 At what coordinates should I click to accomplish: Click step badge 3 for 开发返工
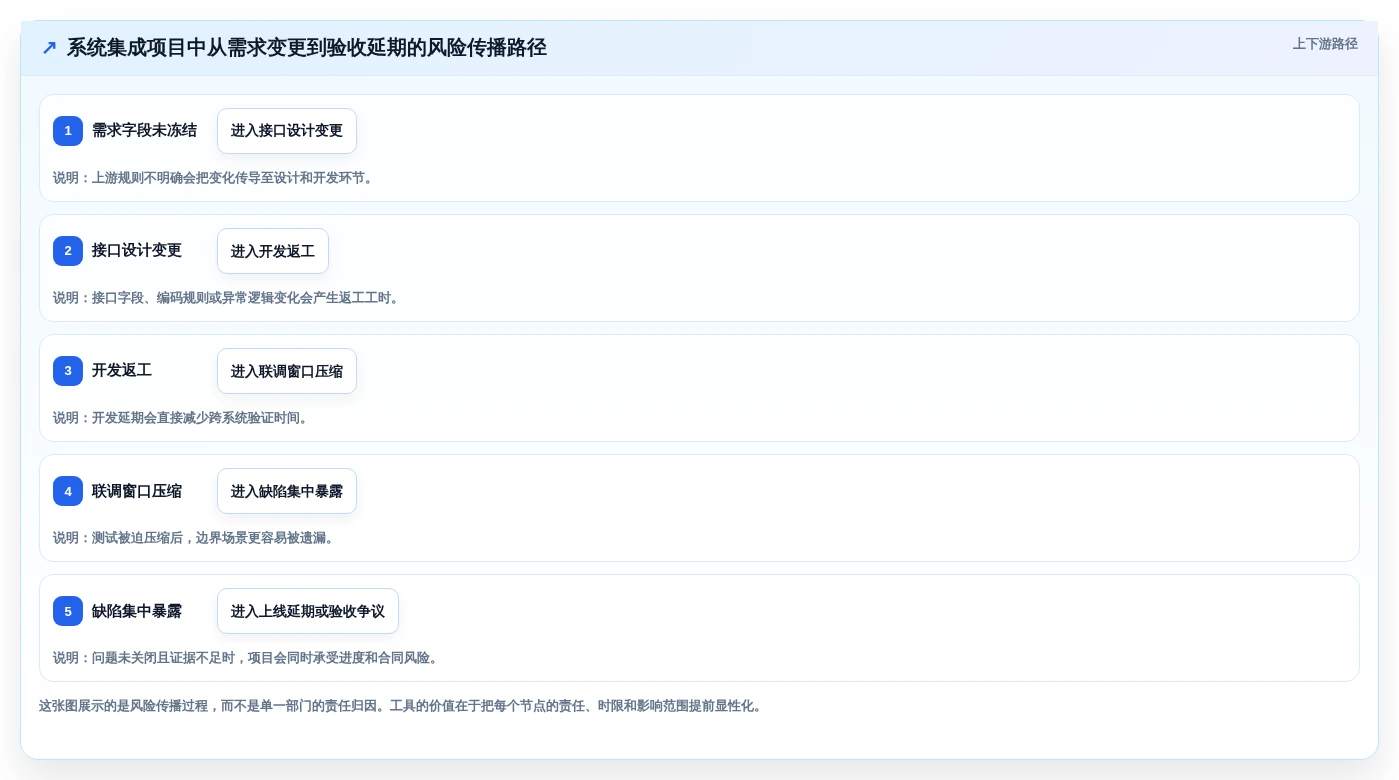(x=68, y=371)
